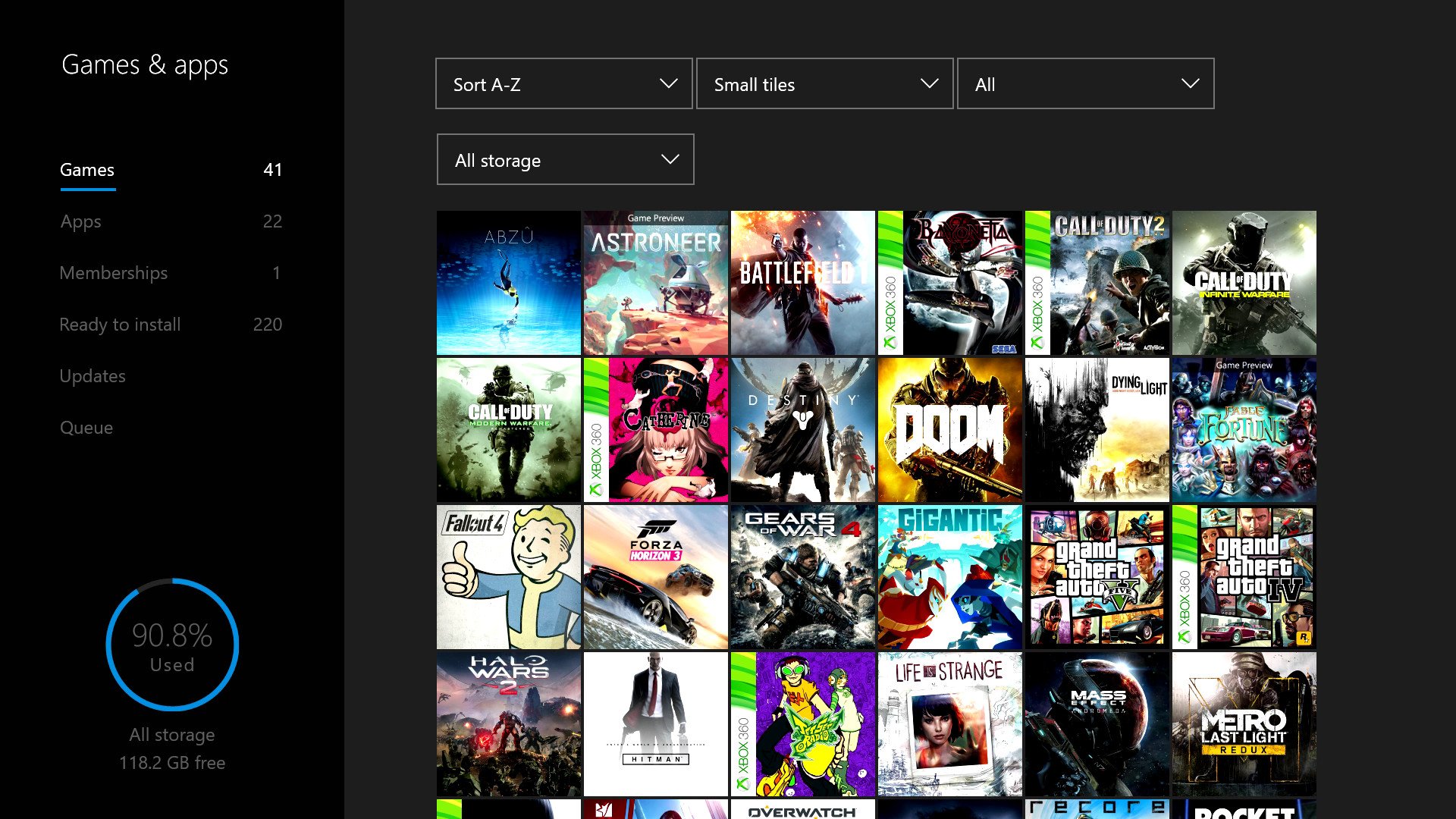Select Apps tab in sidebar
This screenshot has width=1456, height=819.
tap(80, 220)
